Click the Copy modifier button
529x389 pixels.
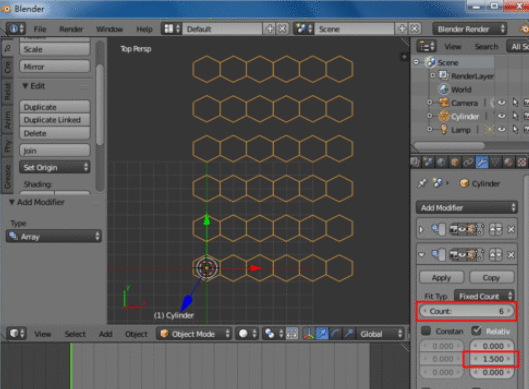pyautogui.click(x=492, y=278)
